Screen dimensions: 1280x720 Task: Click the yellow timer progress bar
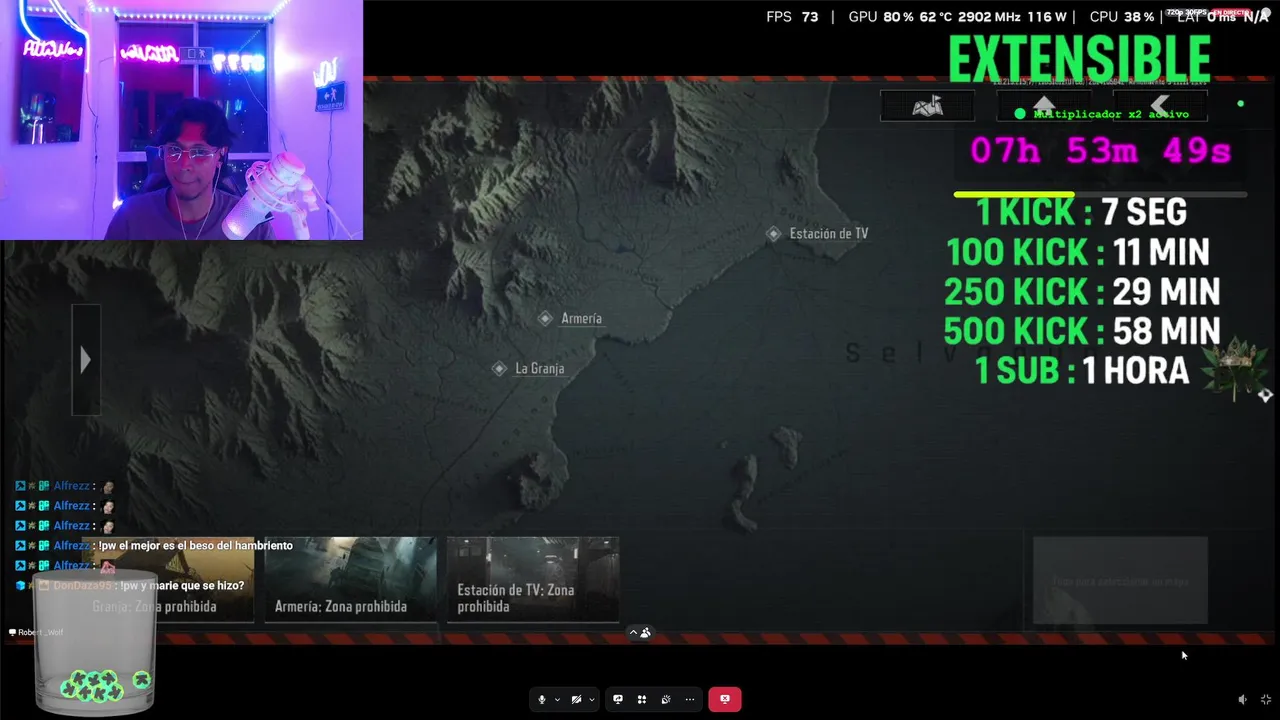pos(1014,194)
